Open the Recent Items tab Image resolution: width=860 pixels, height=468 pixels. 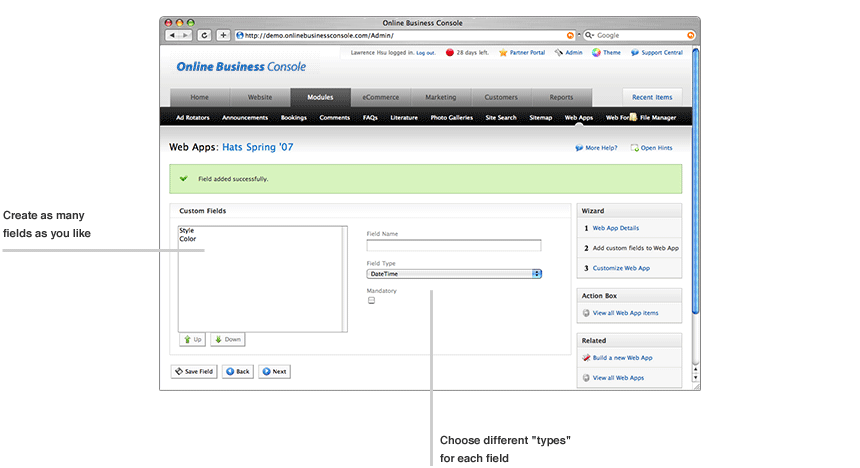coord(652,97)
